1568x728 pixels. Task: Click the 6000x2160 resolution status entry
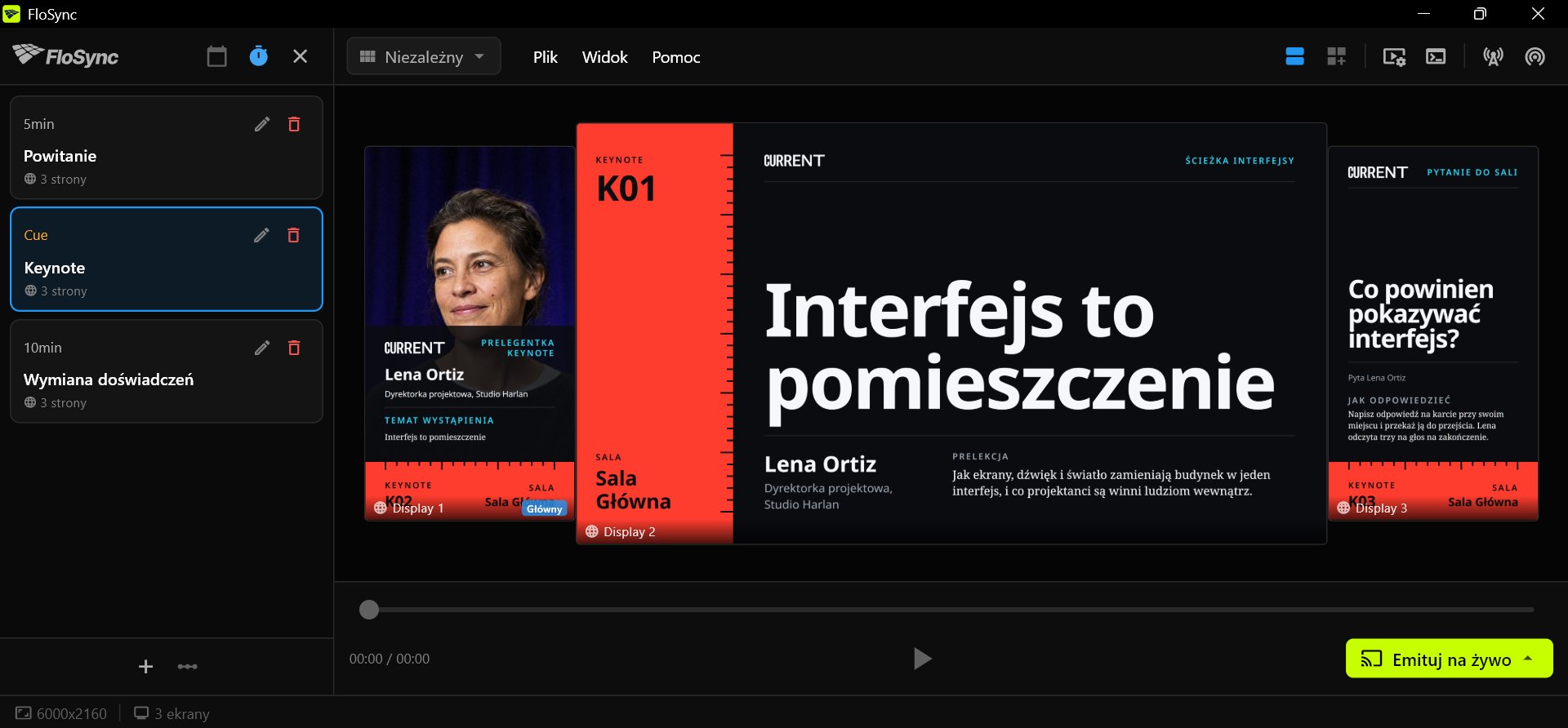[x=61, y=713]
